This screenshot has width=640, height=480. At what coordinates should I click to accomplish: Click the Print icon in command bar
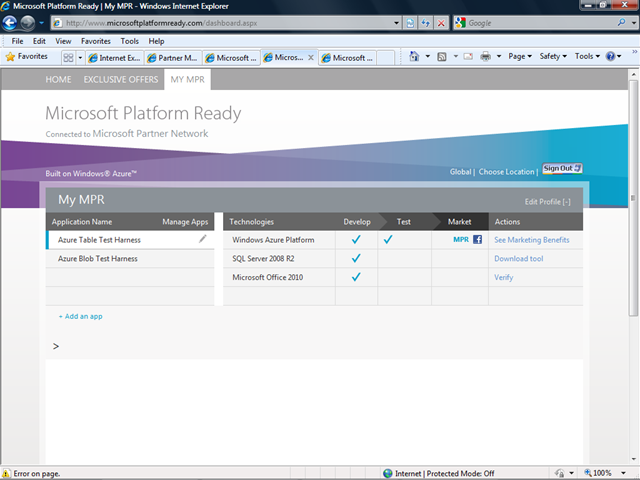(x=485, y=57)
